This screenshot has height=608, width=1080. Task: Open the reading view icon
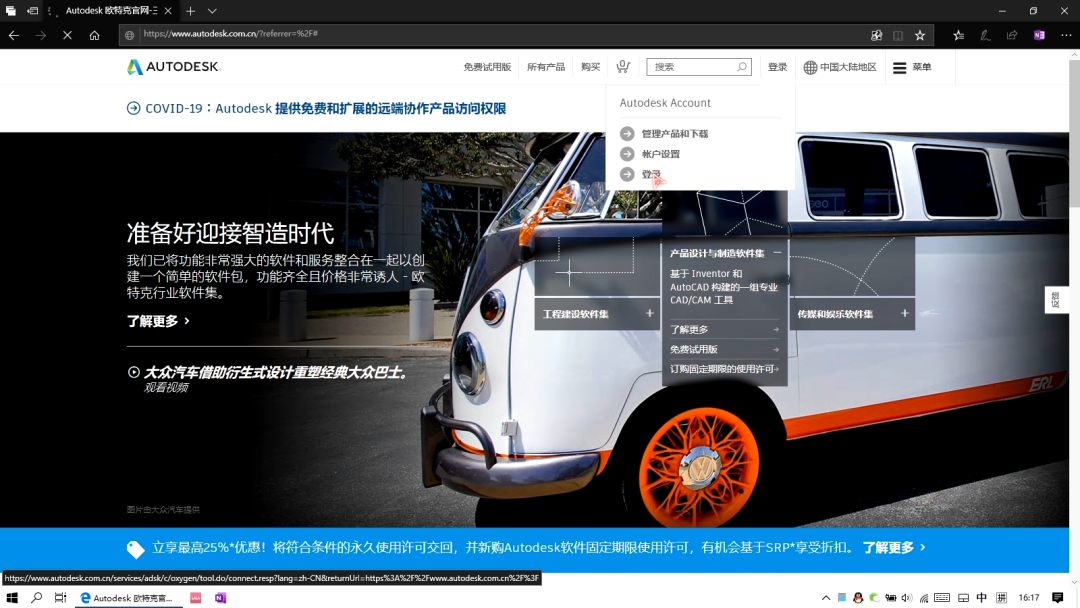point(897,35)
